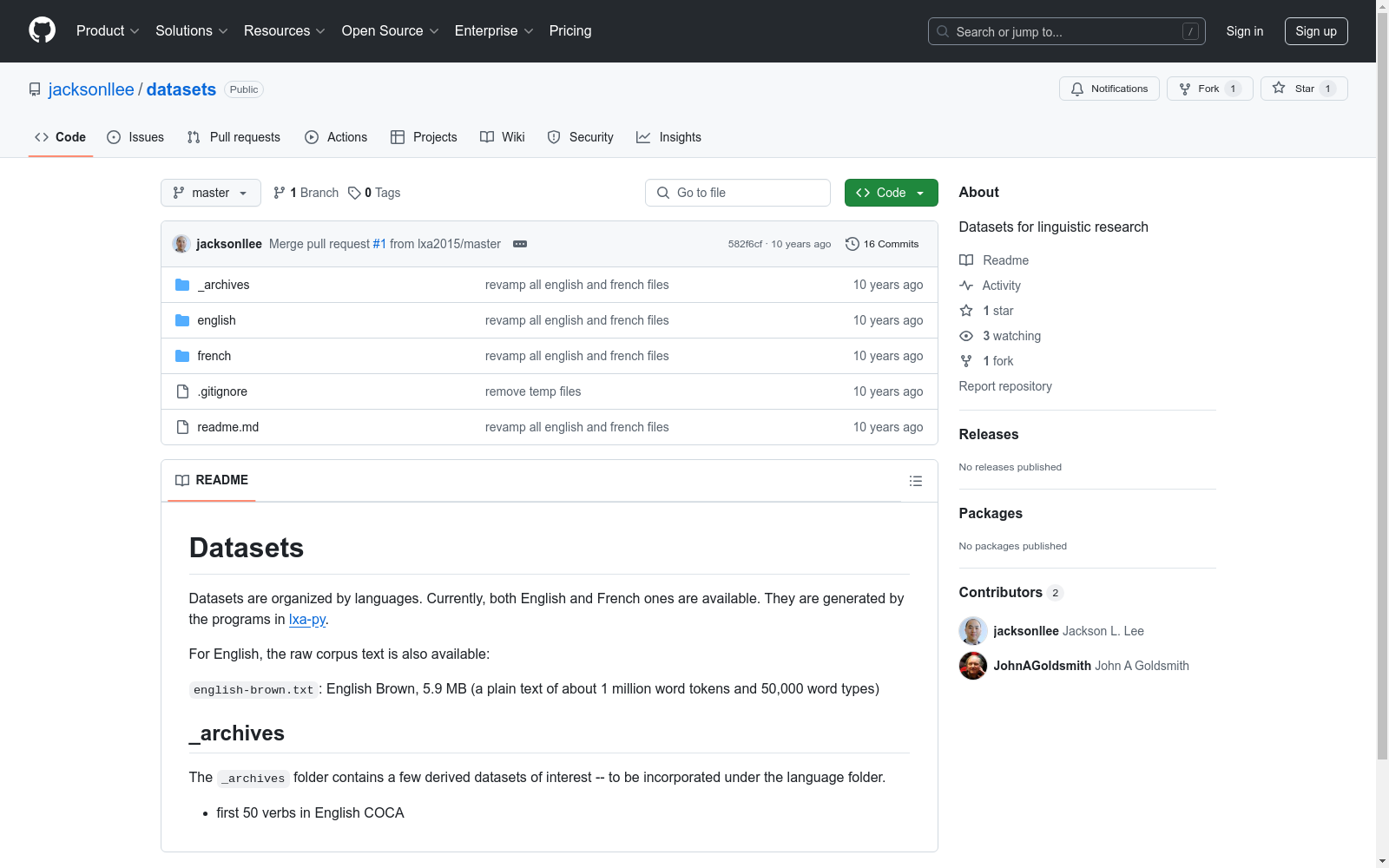Click the Sign up button

[x=1316, y=31]
